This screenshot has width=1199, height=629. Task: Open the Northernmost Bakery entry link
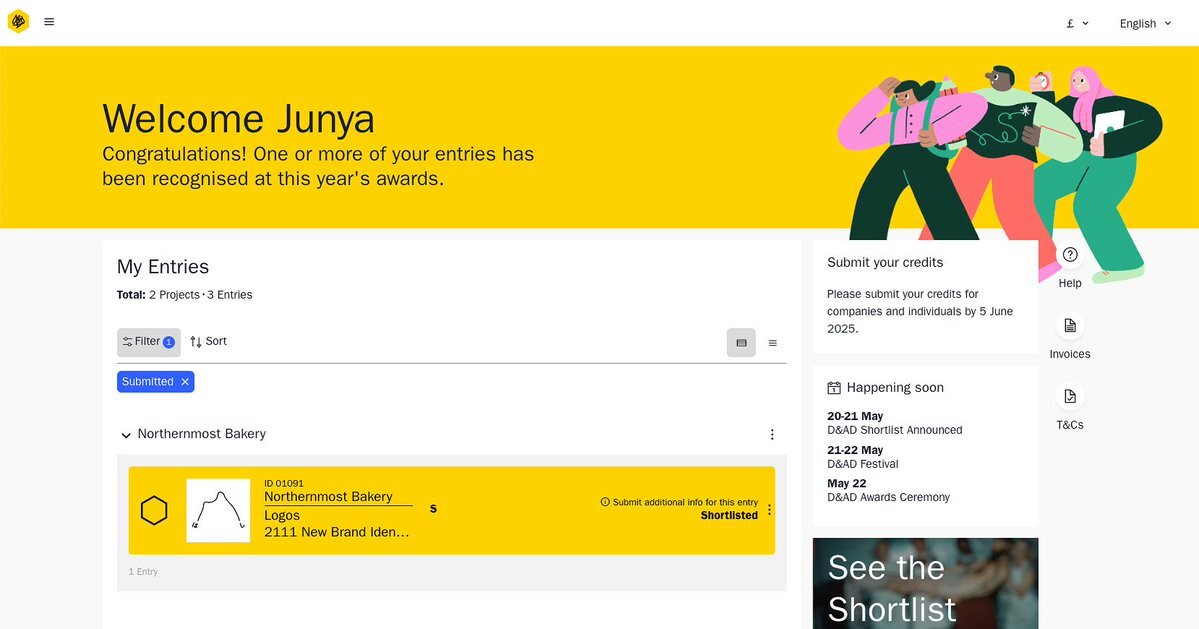click(x=329, y=497)
